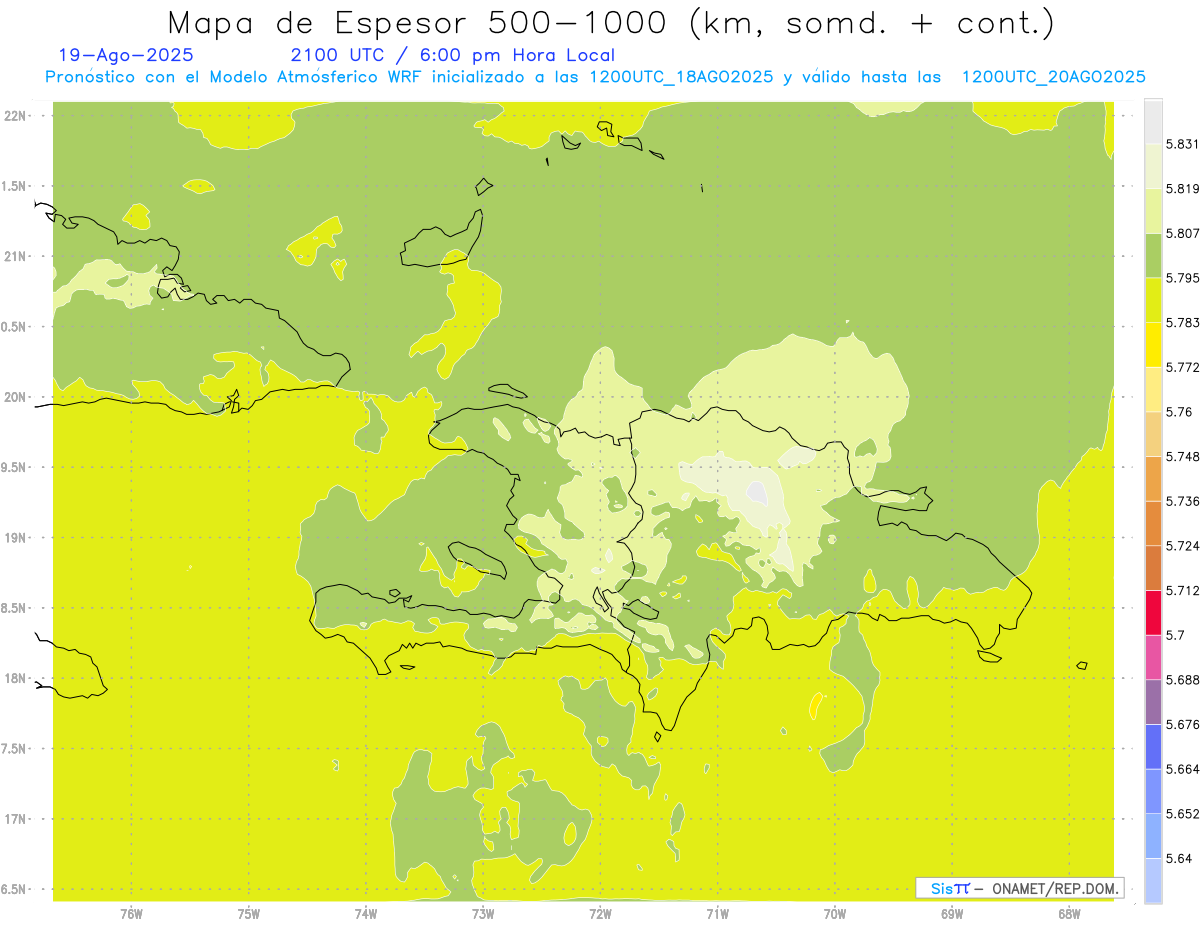The height and width of the screenshot is (927, 1200).
Task: Click the '69W' longitude label
Action: click(x=952, y=914)
